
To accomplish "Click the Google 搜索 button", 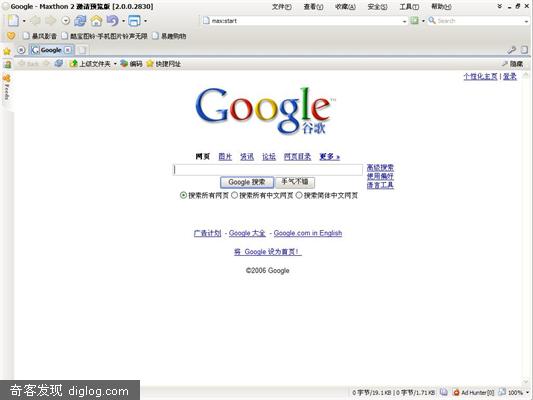I will tap(247, 182).
